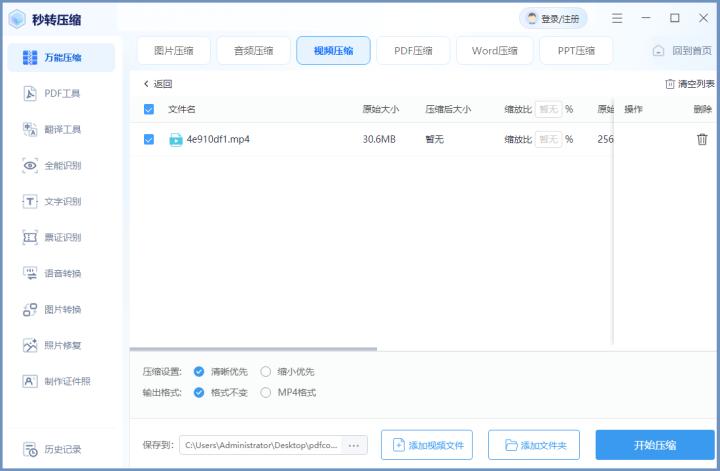This screenshot has height=471, width=720.
Task: Click the 操作 column header
Action: [x=633, y=109]
